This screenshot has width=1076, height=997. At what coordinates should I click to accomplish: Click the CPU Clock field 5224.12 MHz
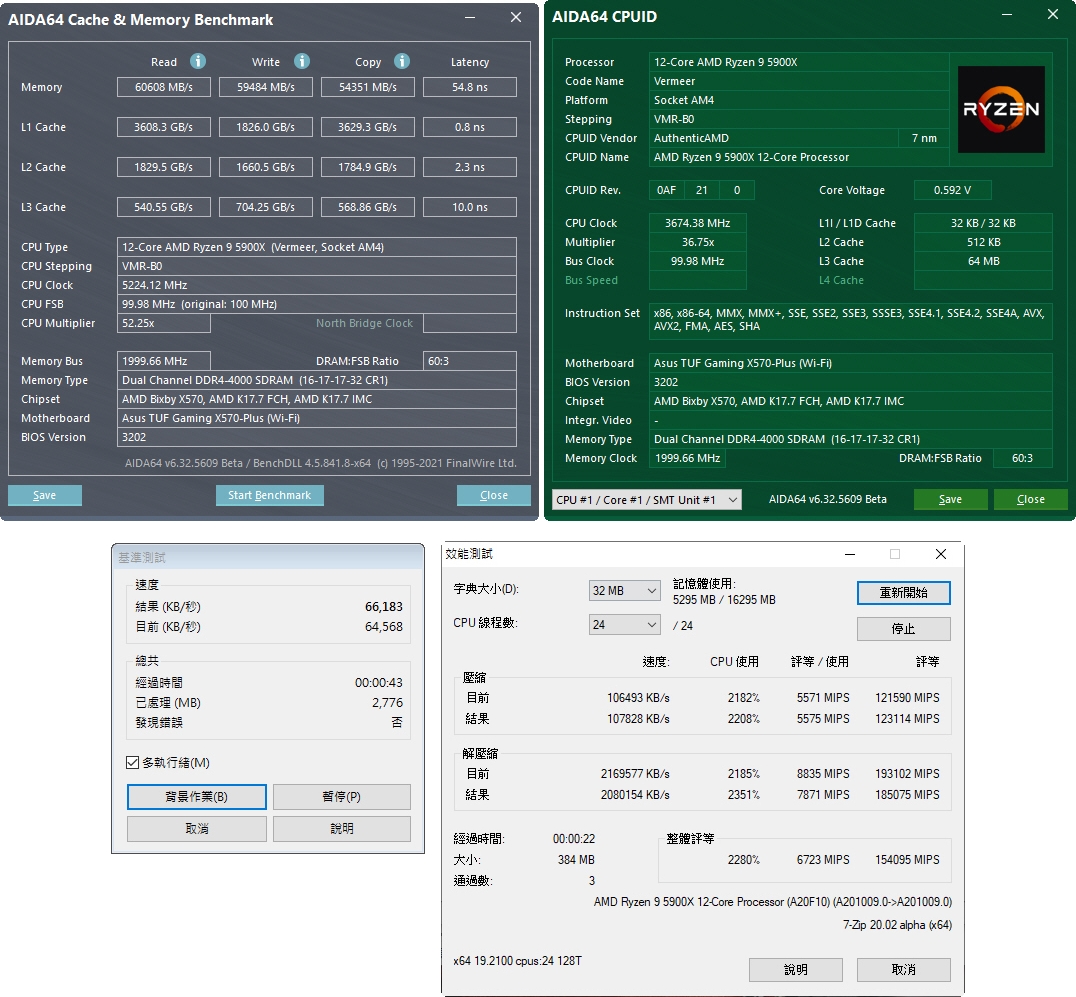point(316,285)
